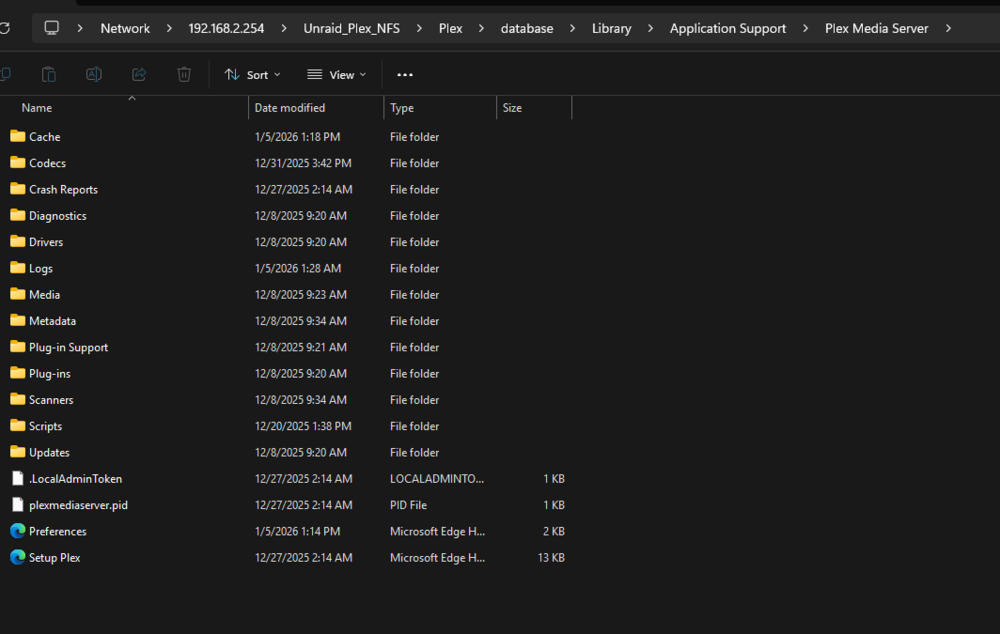Select the Updates folder icon
The image size is (1000, 634).
(18, 452)
